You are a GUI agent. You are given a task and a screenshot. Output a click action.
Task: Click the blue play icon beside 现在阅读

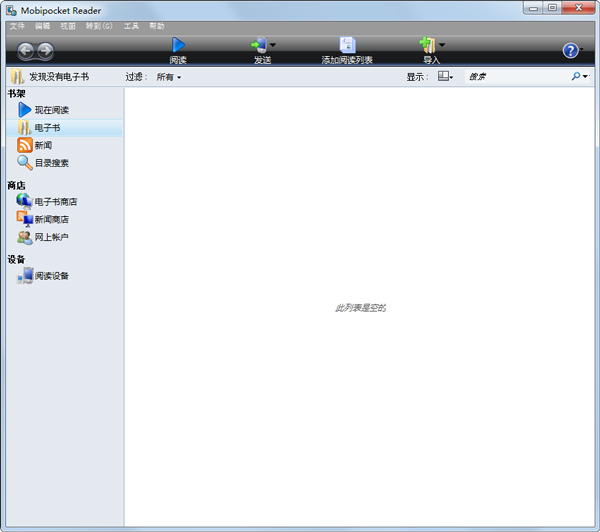coord(24,110)
